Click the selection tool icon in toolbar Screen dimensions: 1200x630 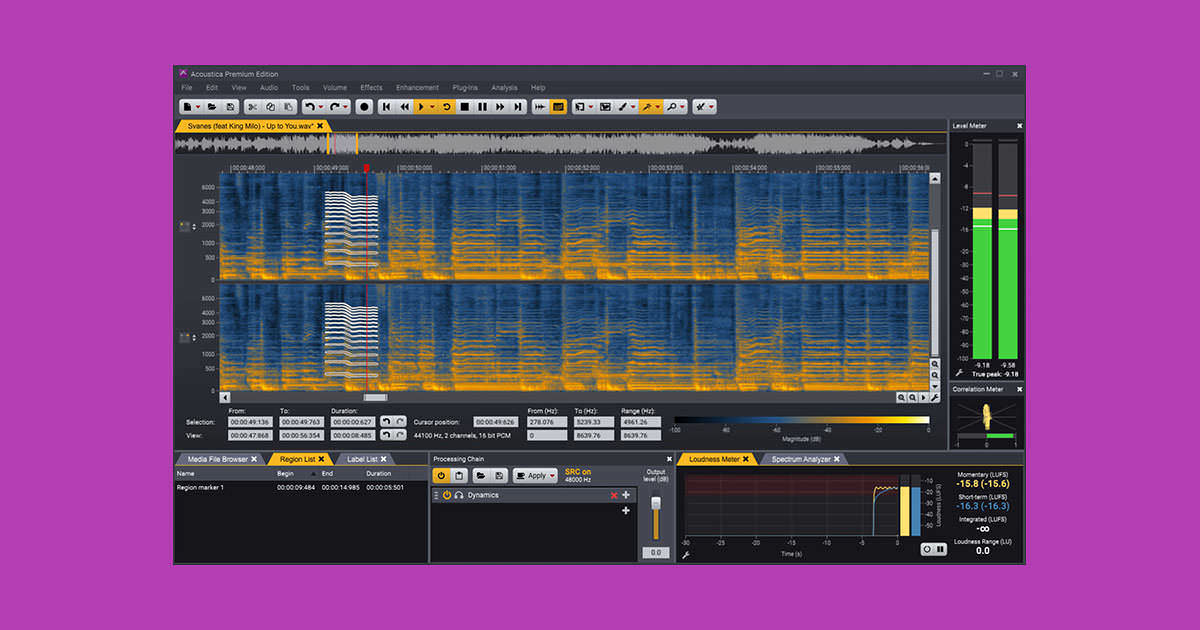pos(580,106)
